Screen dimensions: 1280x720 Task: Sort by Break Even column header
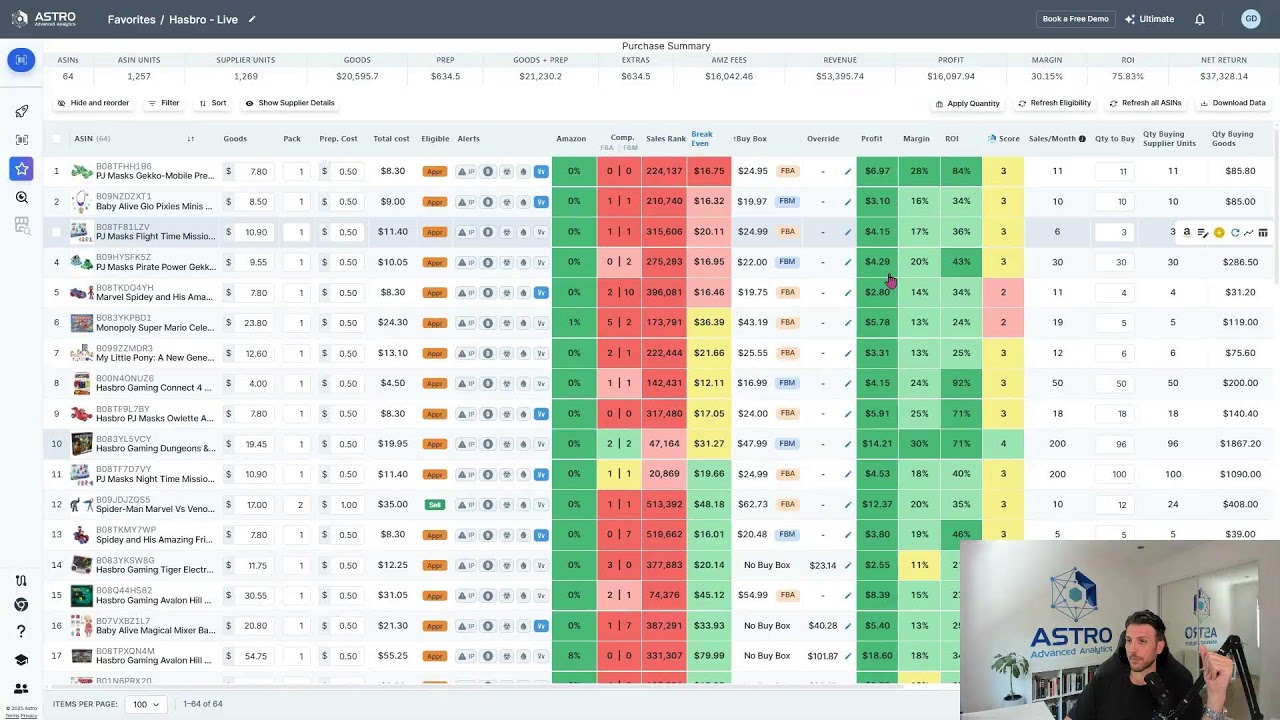tap(702, 139)
